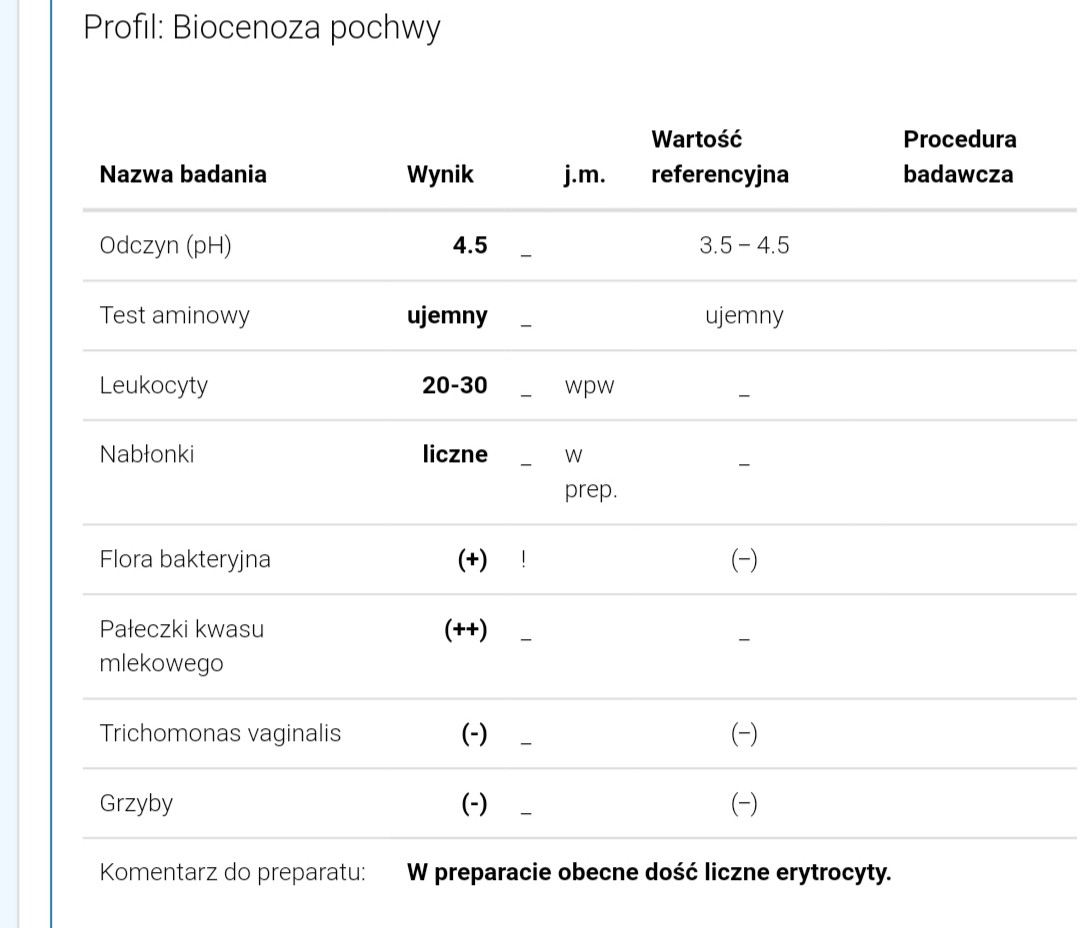Click the pH result value 4.5
Viewport: 1080px width, 928px height.
click(469, 246)
